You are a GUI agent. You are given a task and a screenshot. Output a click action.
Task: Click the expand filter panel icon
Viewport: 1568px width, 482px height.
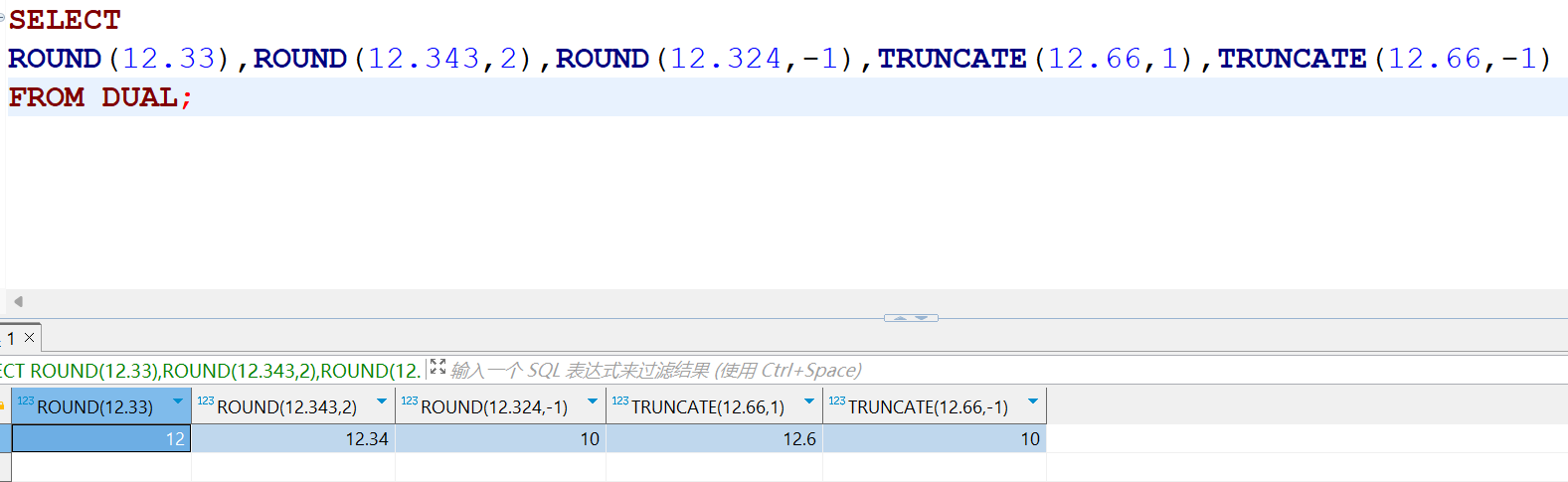(x=437, y=368)
